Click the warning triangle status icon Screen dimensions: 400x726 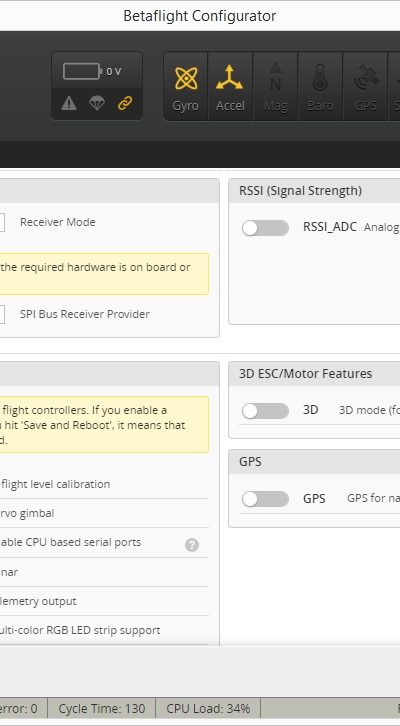[69, 103]
